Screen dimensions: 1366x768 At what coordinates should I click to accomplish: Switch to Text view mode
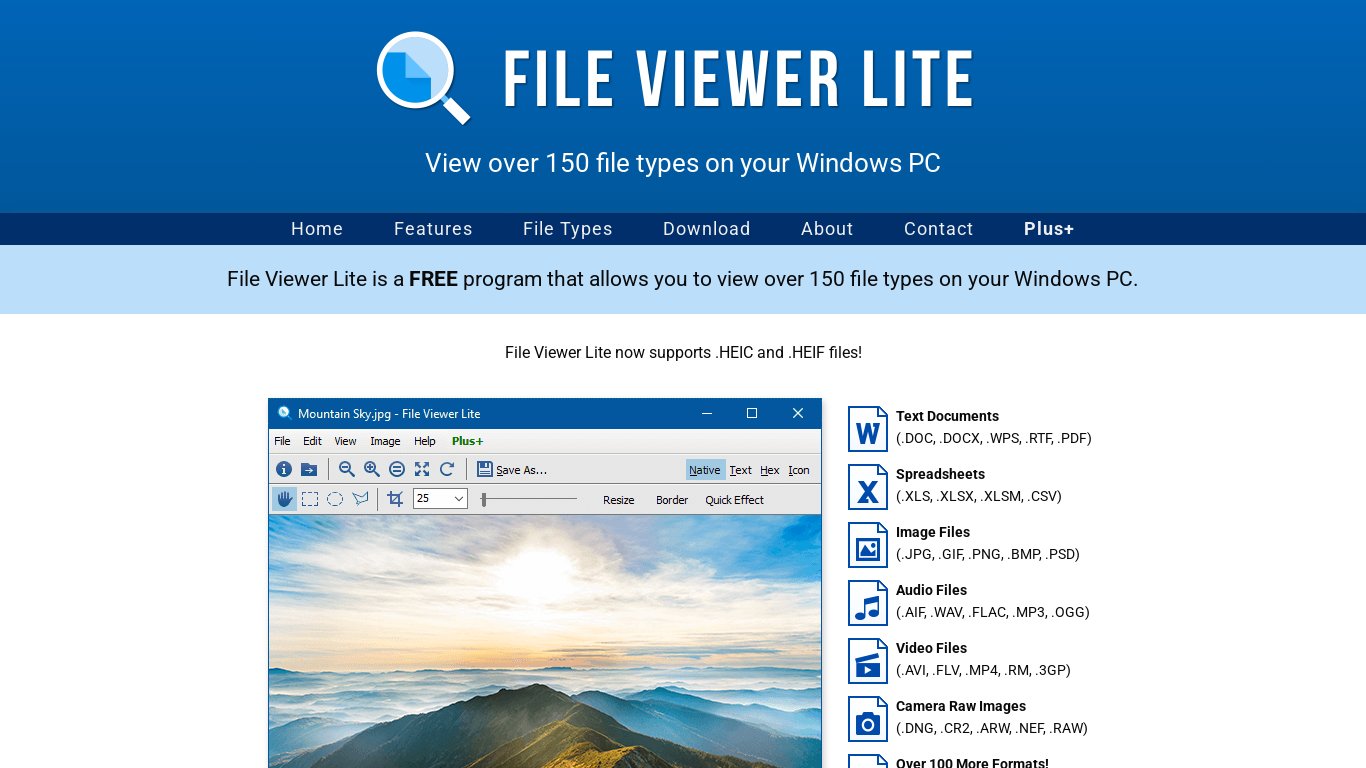(x=741, y=470)
